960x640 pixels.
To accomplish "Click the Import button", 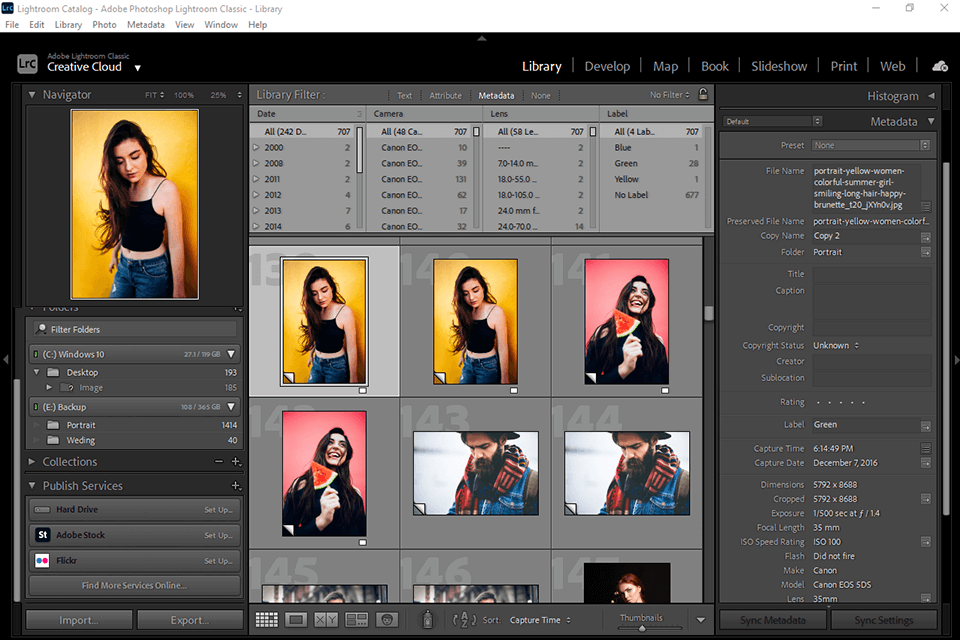I will pos(79,620).
